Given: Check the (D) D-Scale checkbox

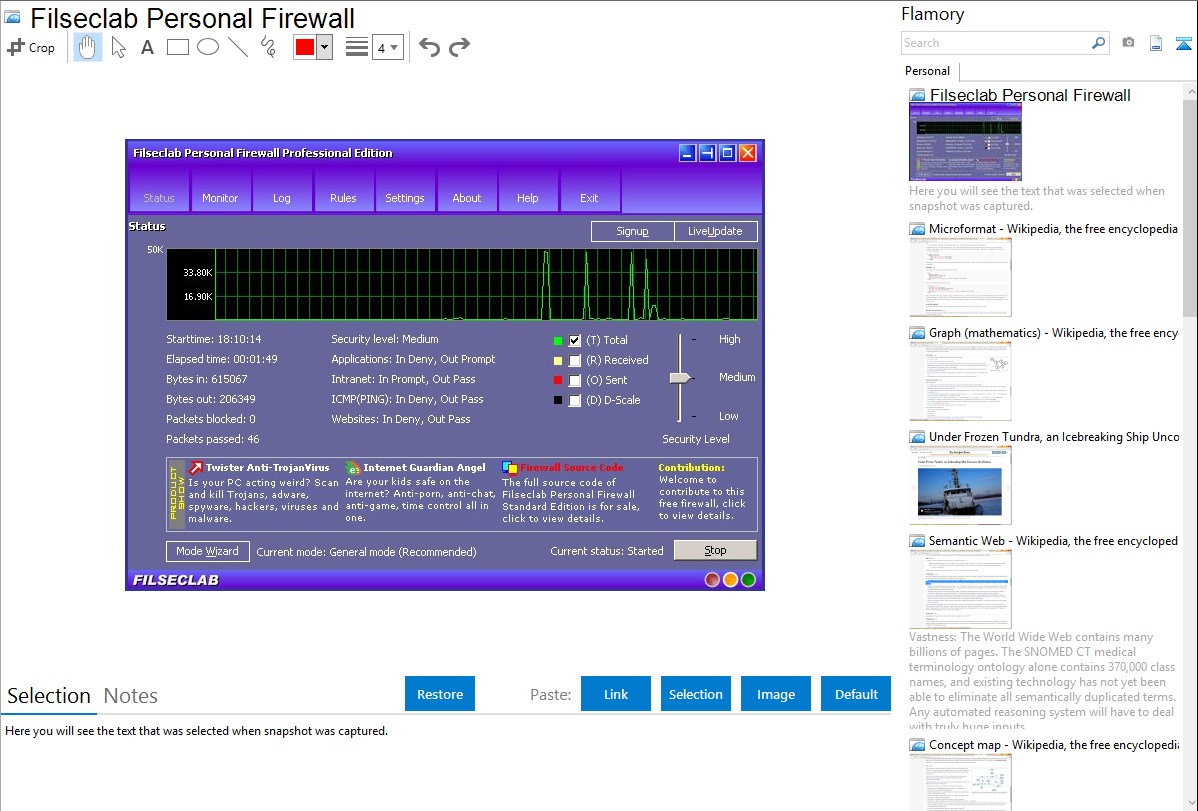Looking at the screenshot, I should point(575,400).
